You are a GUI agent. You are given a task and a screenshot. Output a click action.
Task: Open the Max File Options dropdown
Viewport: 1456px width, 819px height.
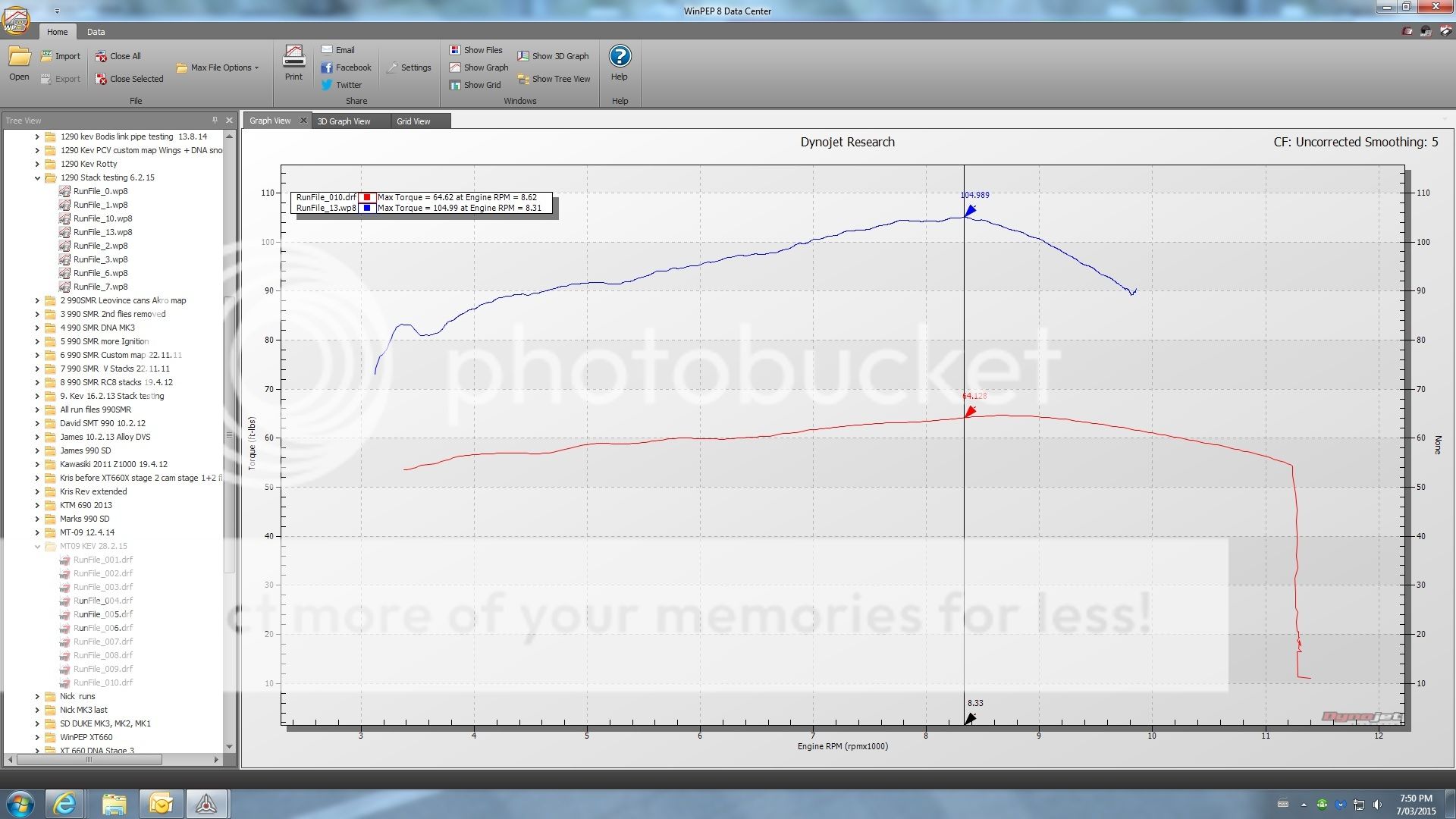(218, 67)
